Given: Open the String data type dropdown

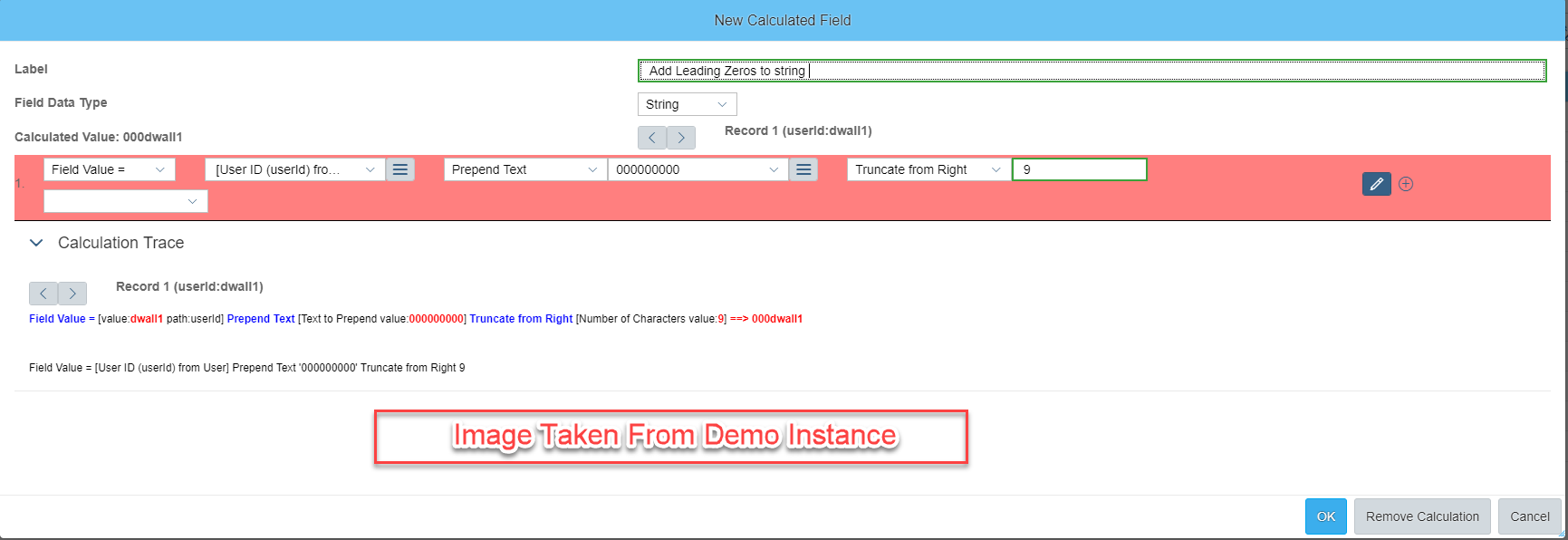Looking at the screenshot, I should point(688,104).
